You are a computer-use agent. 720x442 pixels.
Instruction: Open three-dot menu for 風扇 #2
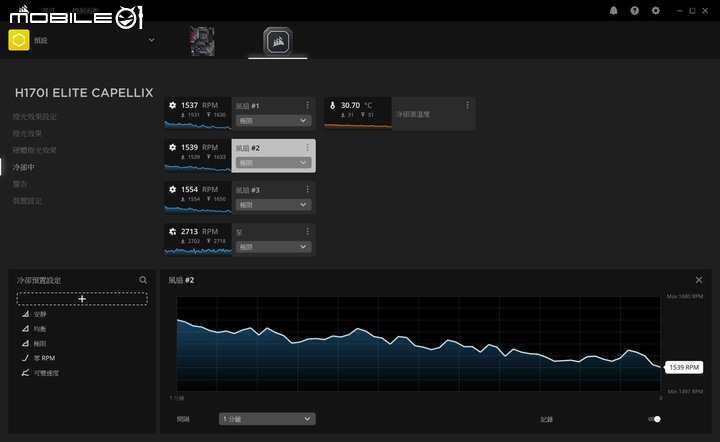coord(307,147)
